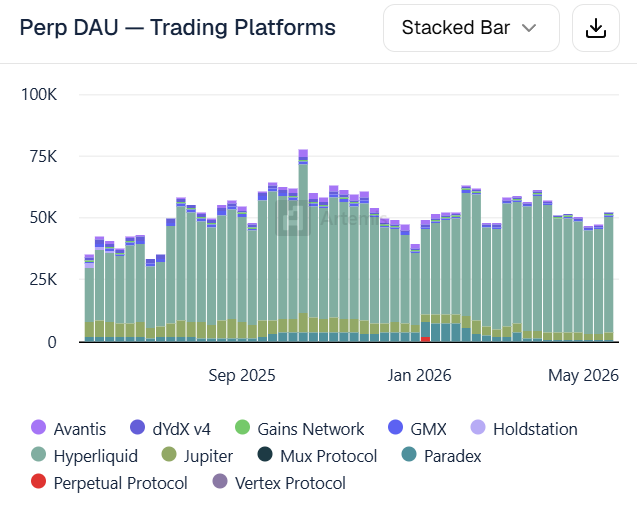Click the download chart icon
Image resolution: width=637 pixels, height=516 pixels.
point(596,28)
